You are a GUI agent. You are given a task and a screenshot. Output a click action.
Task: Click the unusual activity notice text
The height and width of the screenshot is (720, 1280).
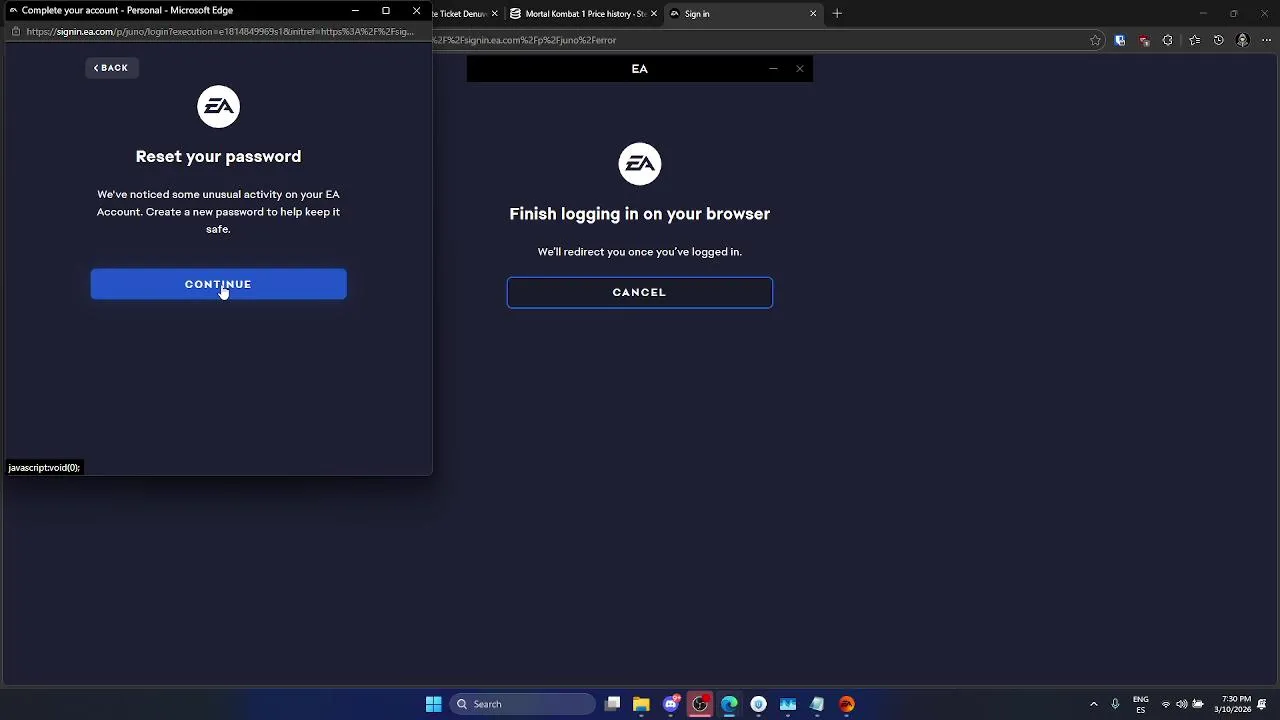click(x=218, y=212)
